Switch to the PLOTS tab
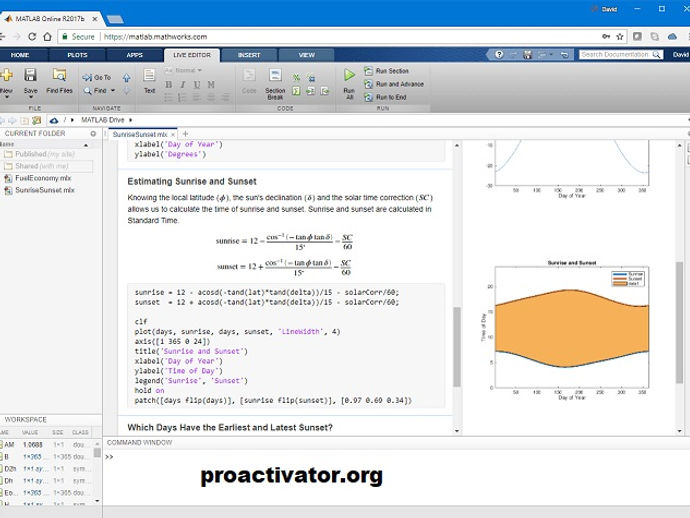The height and width of the screenshot is (518, 690). click(77, 55)
